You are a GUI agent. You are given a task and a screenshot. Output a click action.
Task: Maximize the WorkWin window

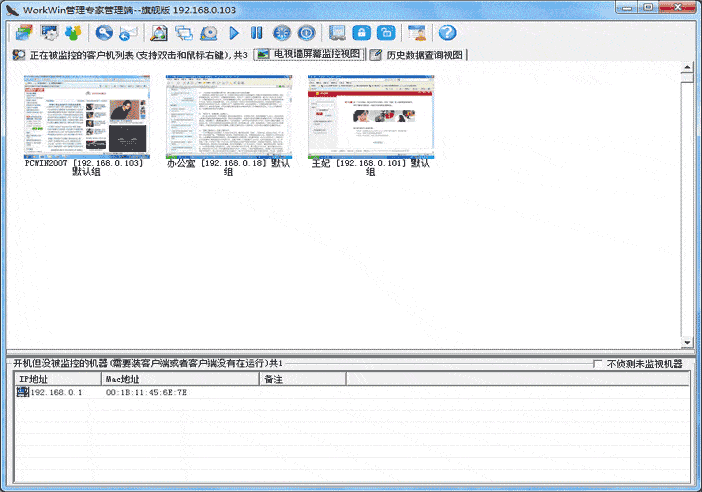tap(648, 7)
